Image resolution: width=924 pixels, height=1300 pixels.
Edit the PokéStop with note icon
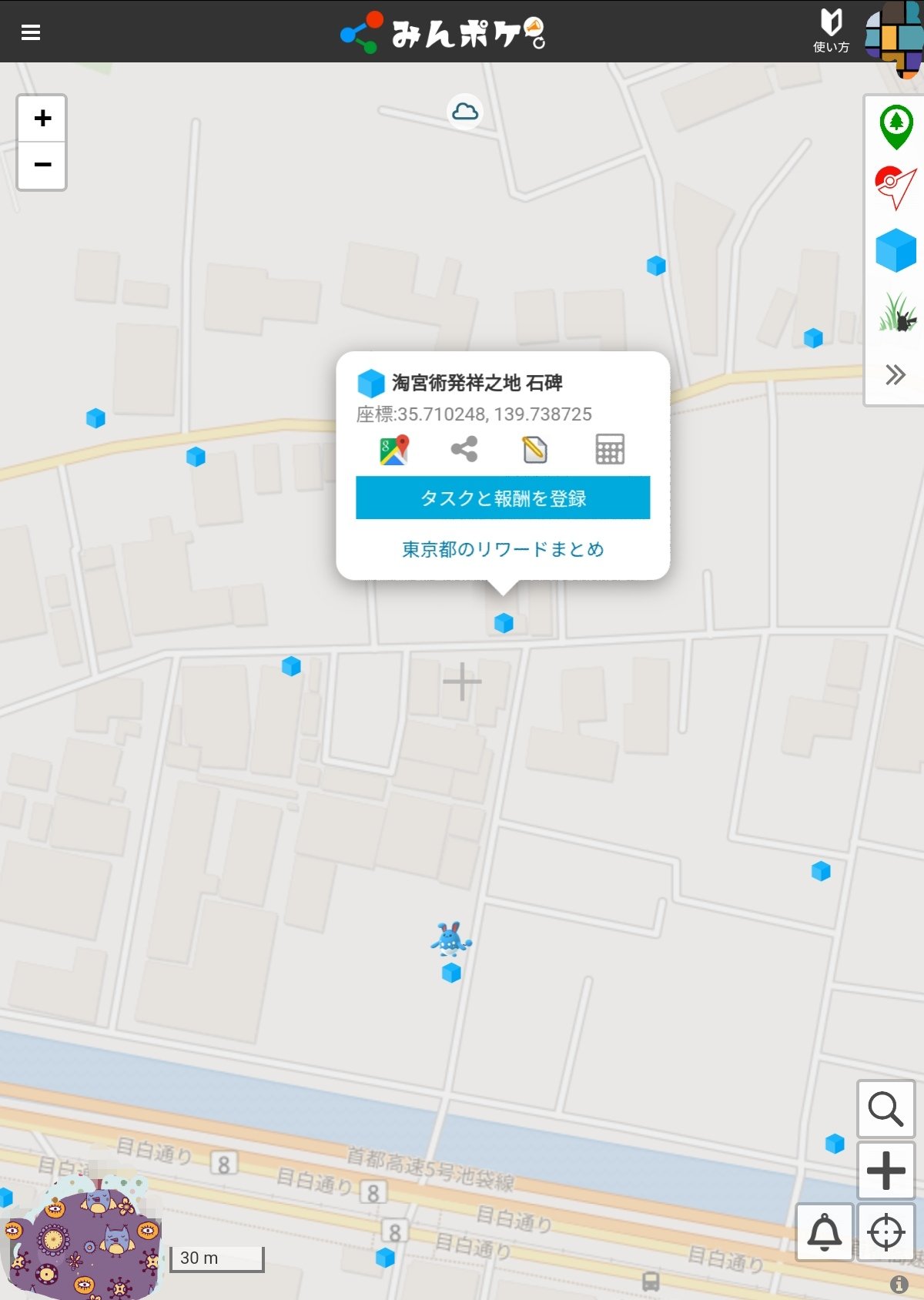(534, 450)
